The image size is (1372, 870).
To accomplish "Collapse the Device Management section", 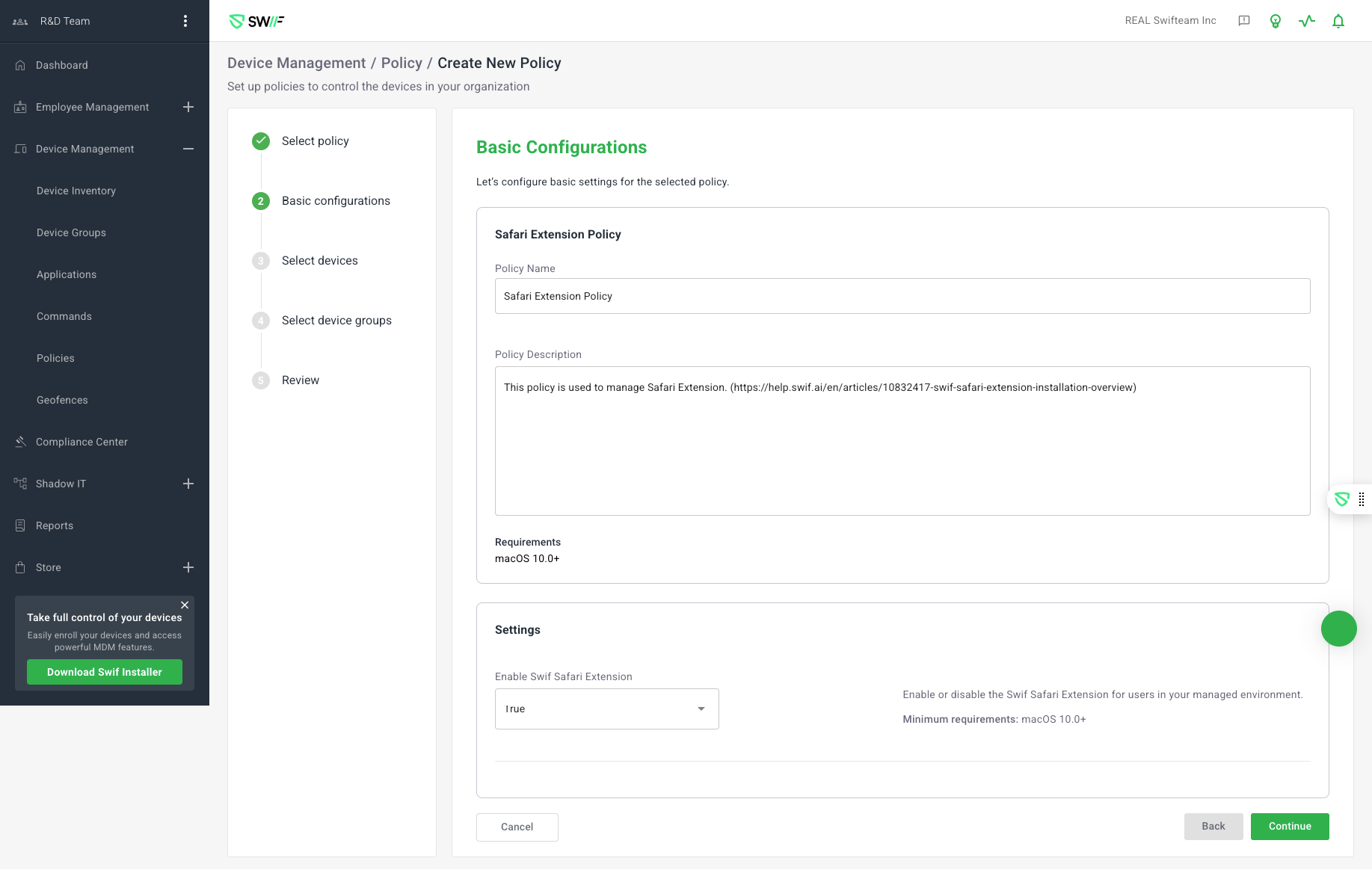I will tap(188, 149).
